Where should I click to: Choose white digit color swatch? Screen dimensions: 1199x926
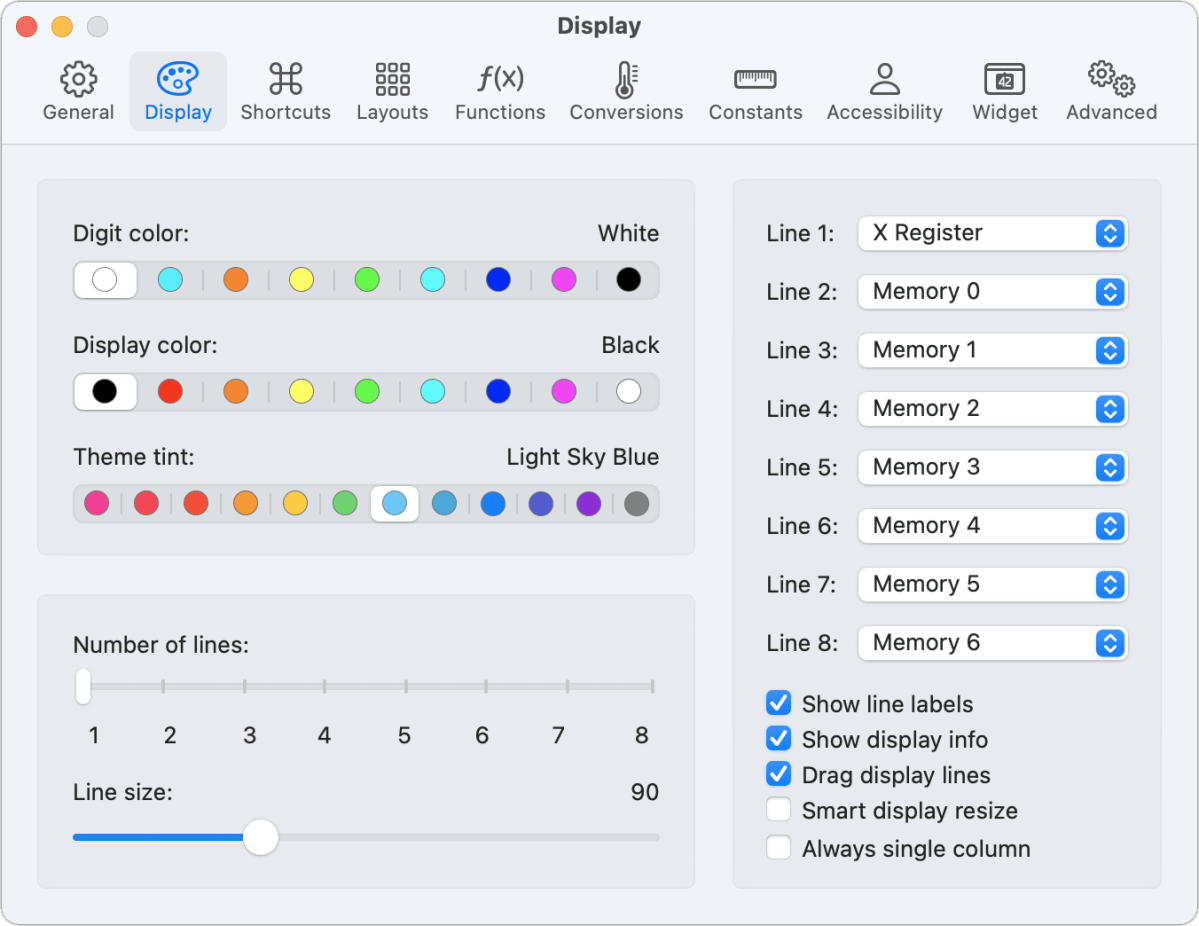pyautogui.click(x=105, y=280)
